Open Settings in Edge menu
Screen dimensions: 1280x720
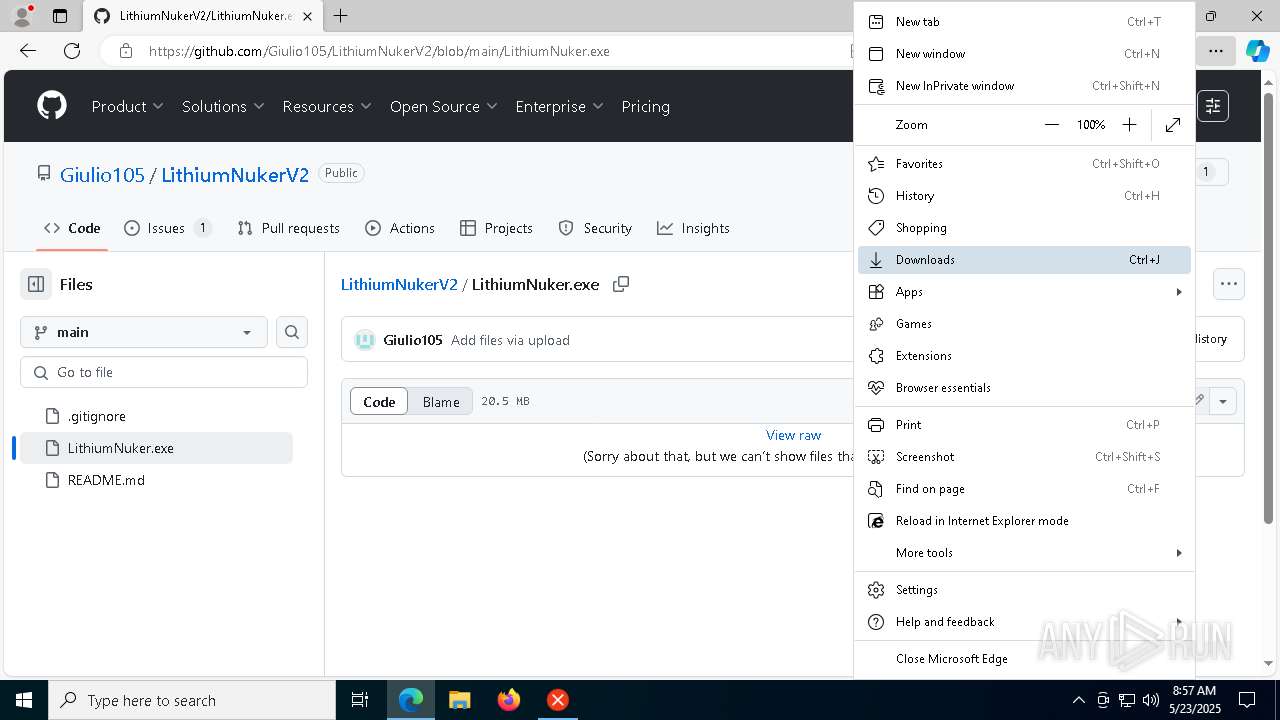coord(1024,590)
